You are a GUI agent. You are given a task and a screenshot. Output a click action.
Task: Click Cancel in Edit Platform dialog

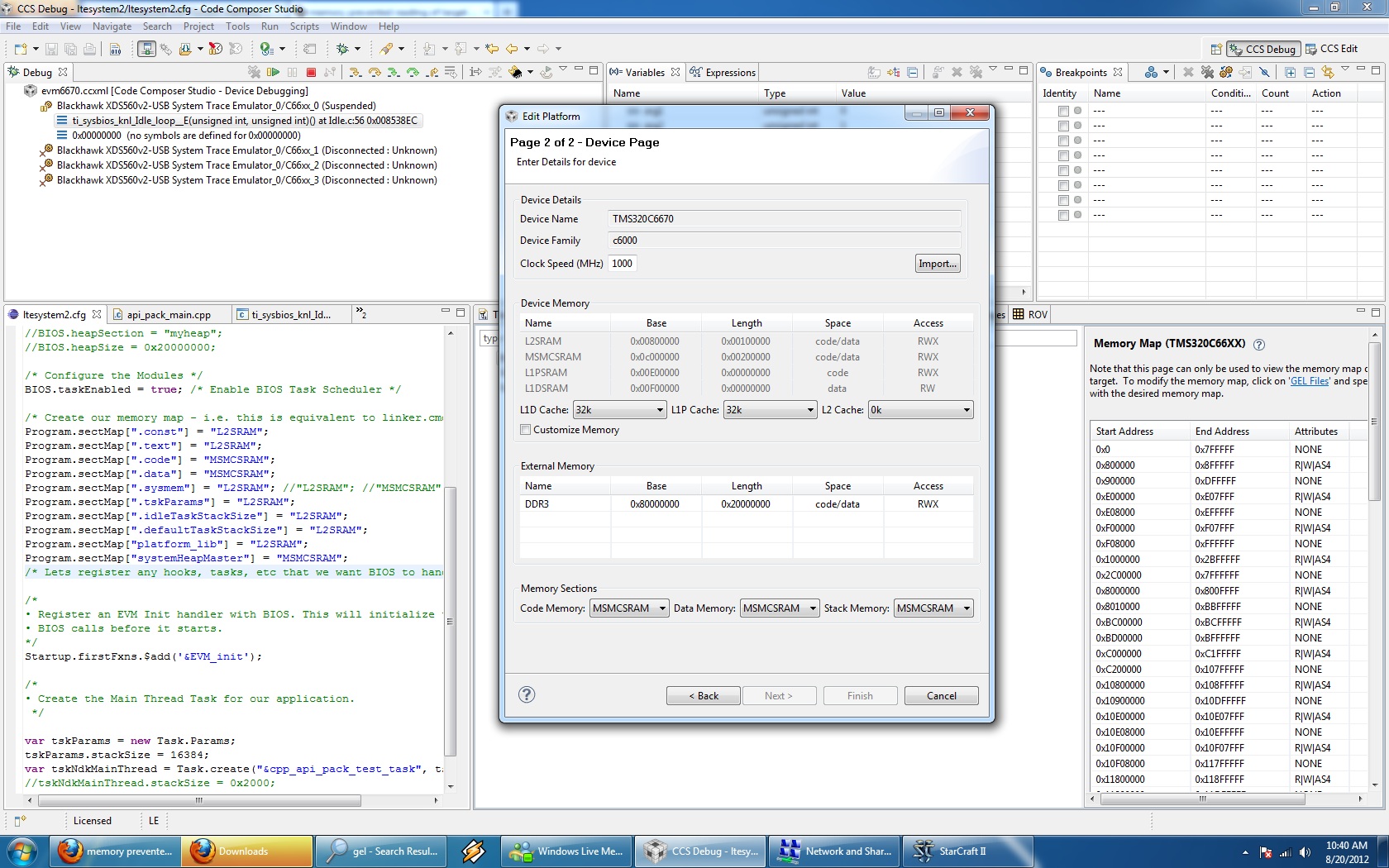942,696
